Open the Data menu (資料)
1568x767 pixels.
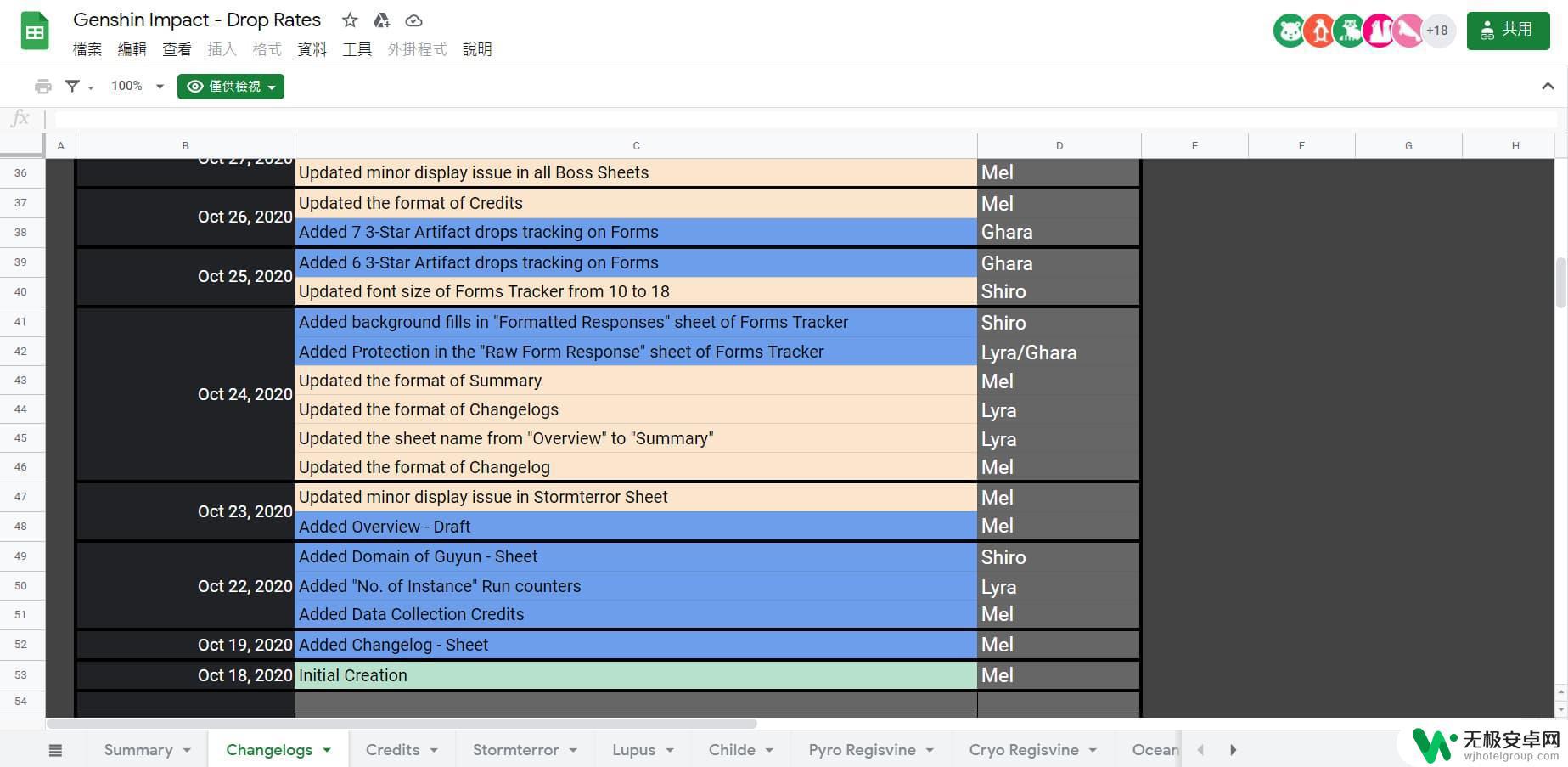(x=312, y=49)
